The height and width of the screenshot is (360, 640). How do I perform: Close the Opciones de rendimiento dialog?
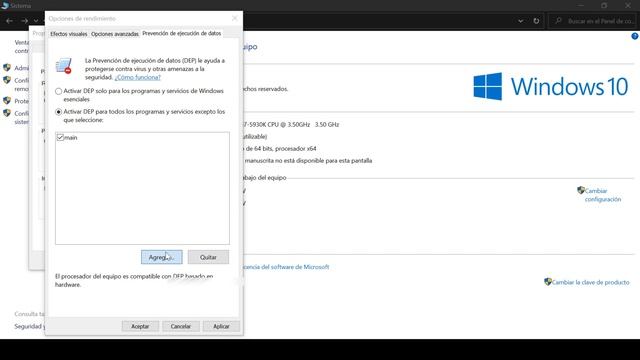[234, 18]
